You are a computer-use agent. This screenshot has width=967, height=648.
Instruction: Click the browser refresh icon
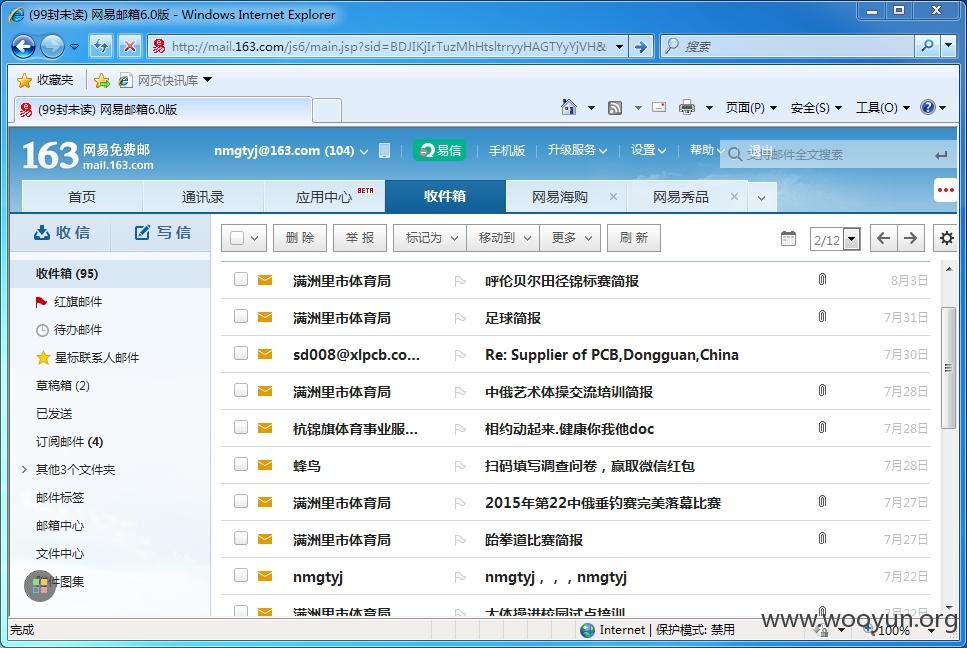point(101,46)
